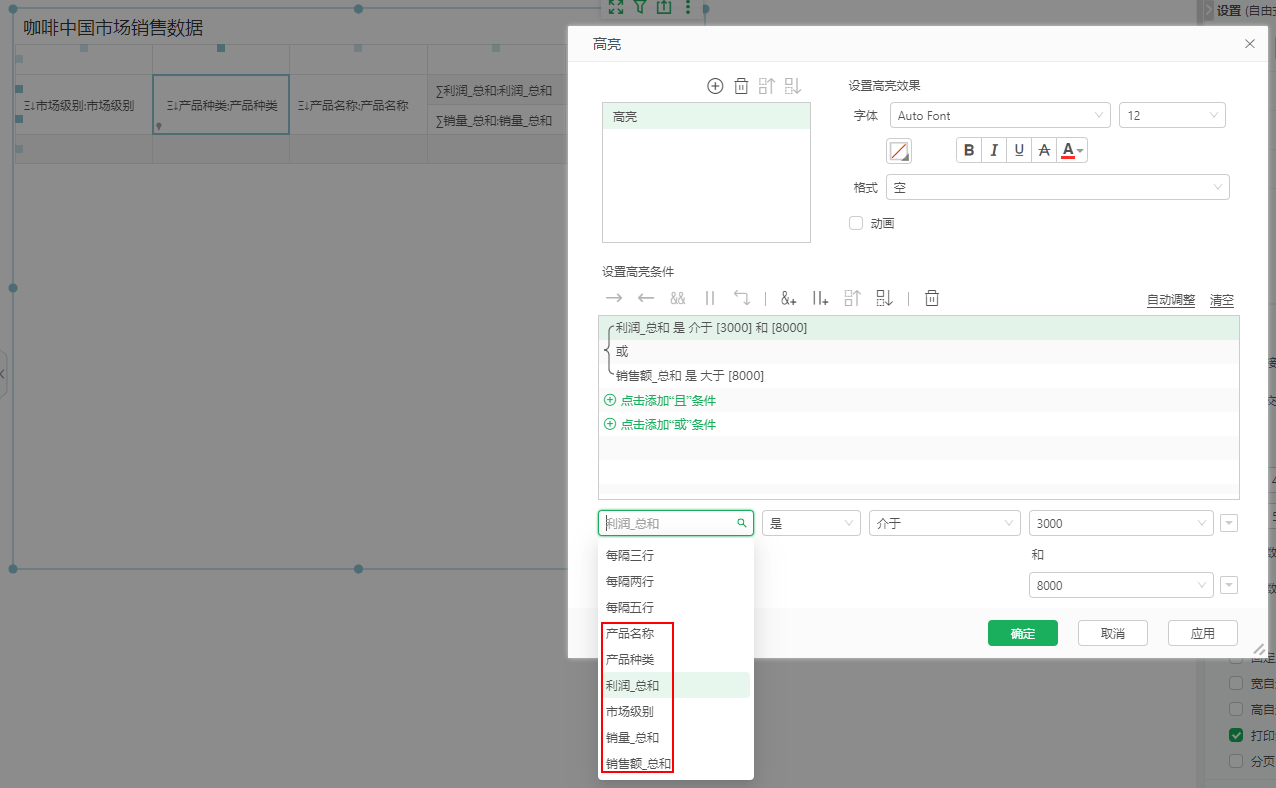The image size is (1276, 788).
Task: Delete the selected highlight via trash icon above list
Action: (x=741, y=86)
